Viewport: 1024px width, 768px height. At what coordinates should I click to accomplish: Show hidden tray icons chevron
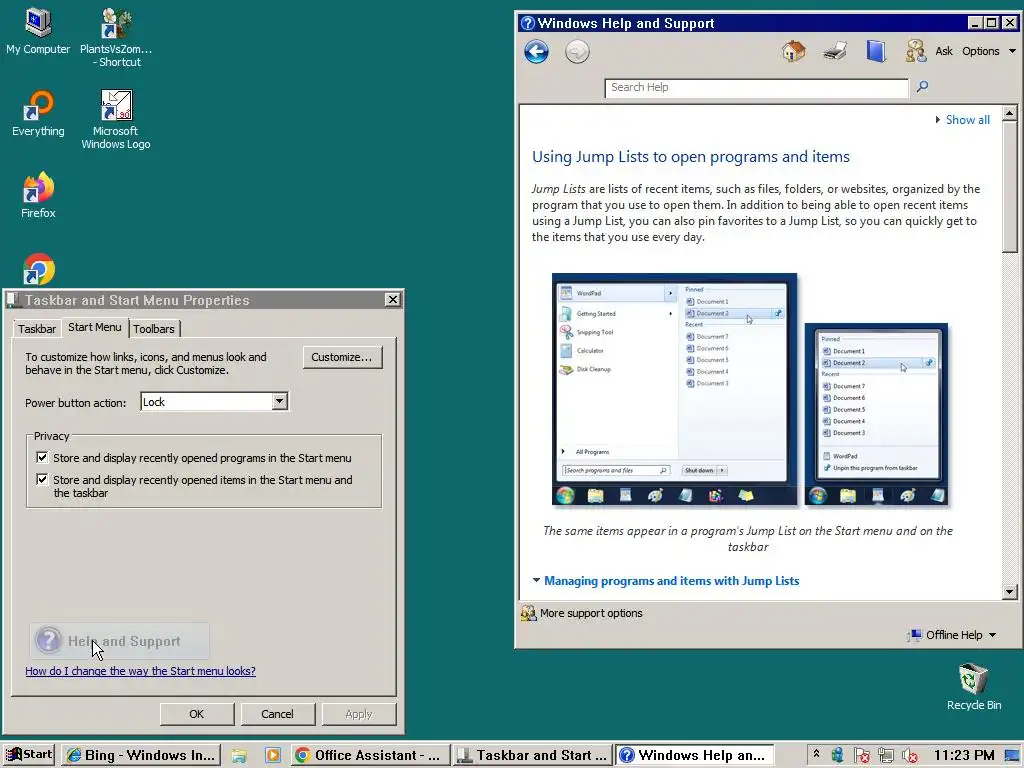816,754
